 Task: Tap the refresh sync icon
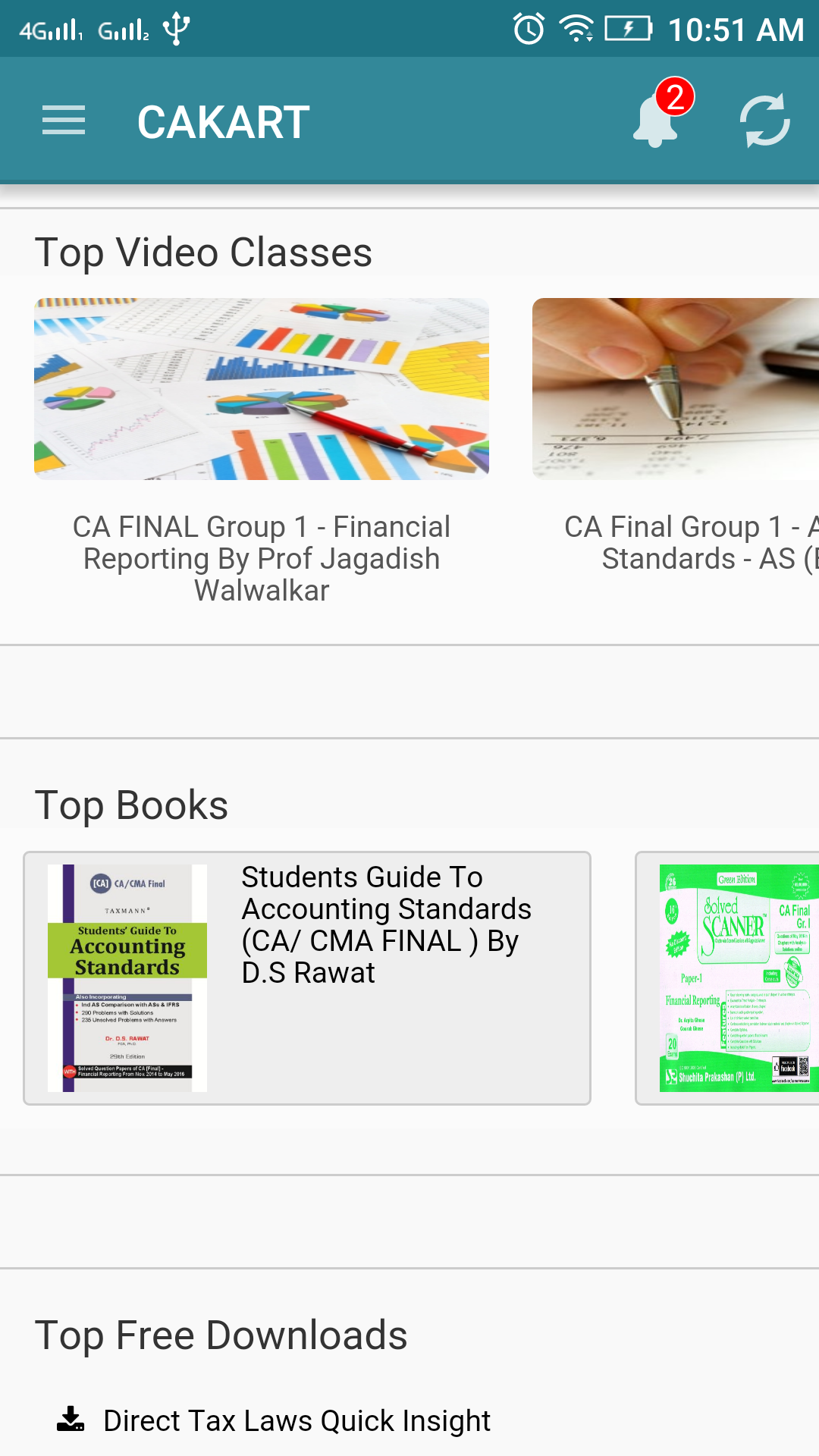(x=764, y=121)
